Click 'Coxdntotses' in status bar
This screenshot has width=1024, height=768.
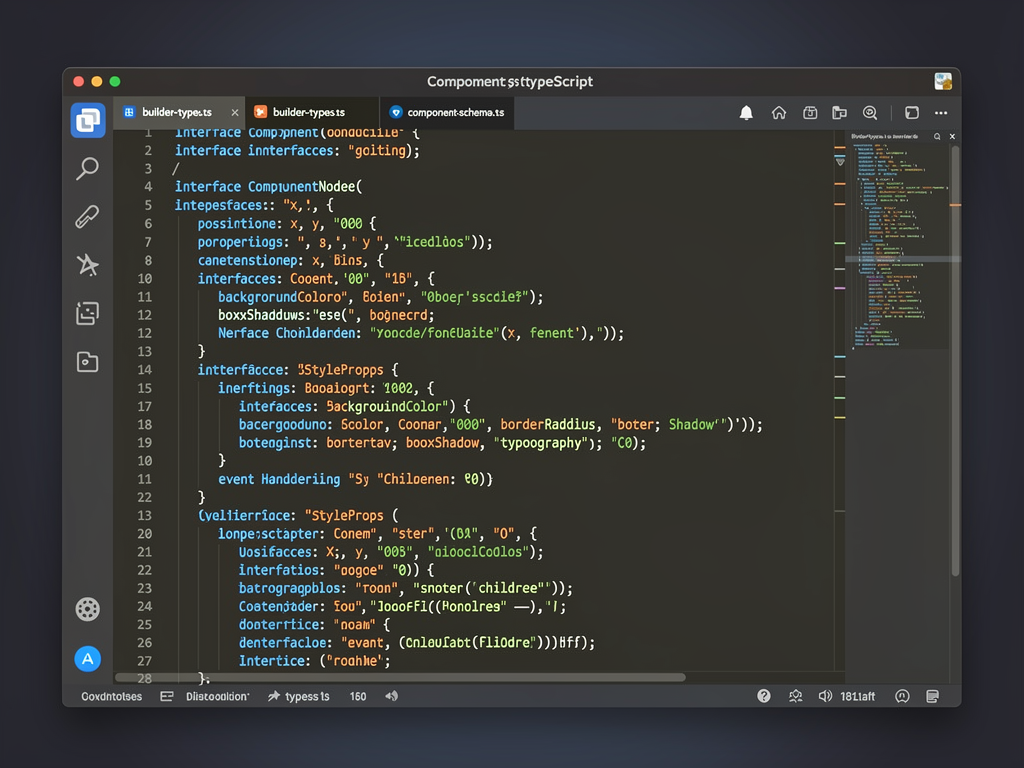(x=112, y=697)
